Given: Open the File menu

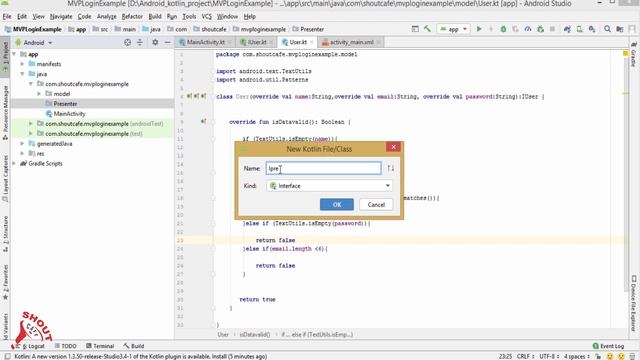Looking at the screenshot, I should [7, 16].
